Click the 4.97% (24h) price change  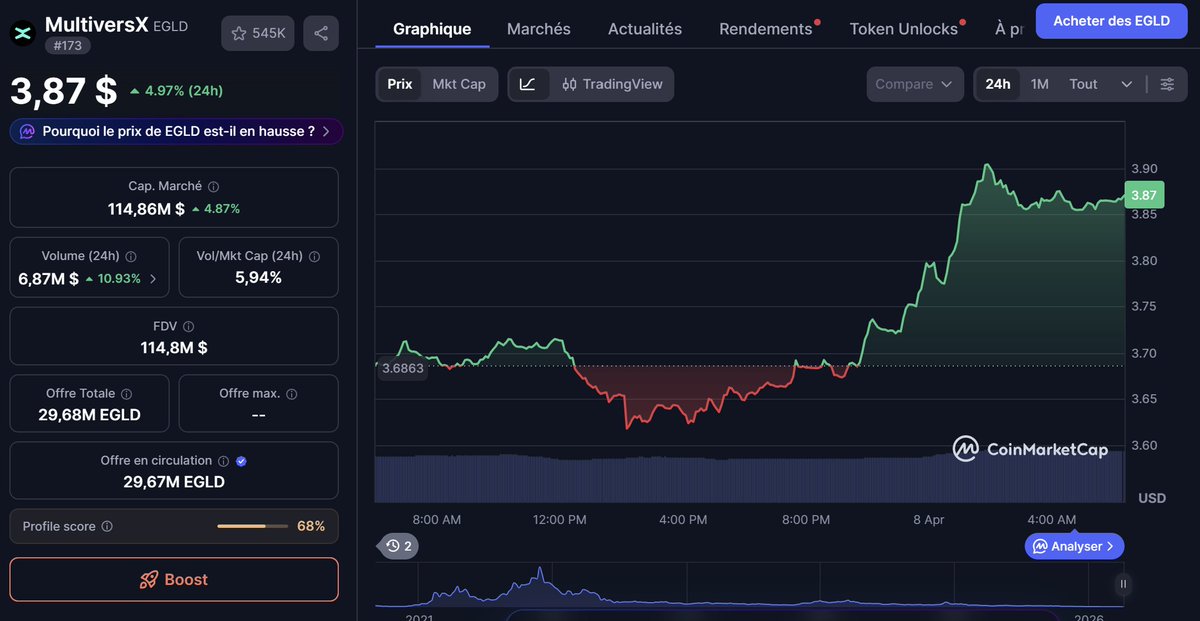(x=176, y=91)
